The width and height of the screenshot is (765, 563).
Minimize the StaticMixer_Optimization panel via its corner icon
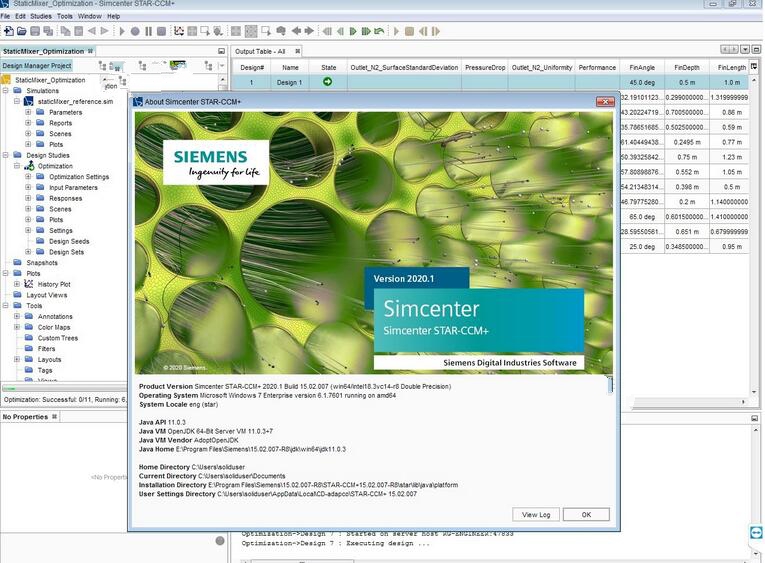pyautogui.click(x=221, y=51)
